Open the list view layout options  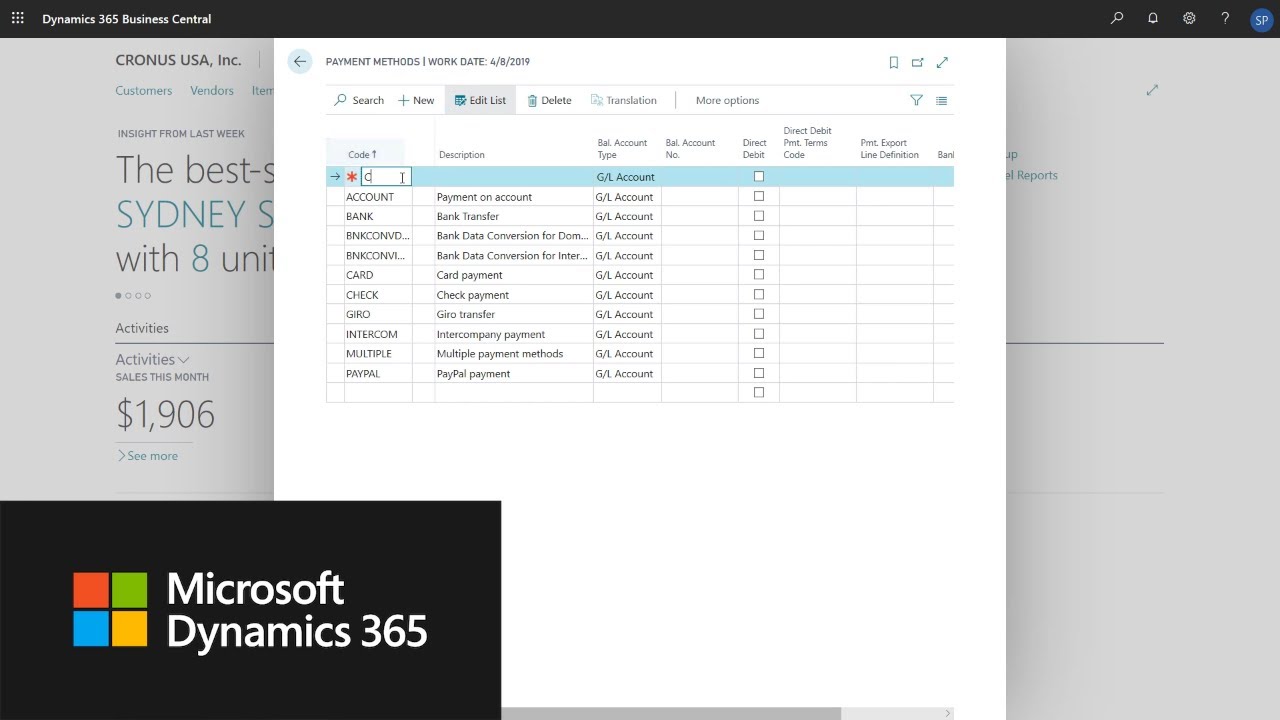tap(941, 100)
